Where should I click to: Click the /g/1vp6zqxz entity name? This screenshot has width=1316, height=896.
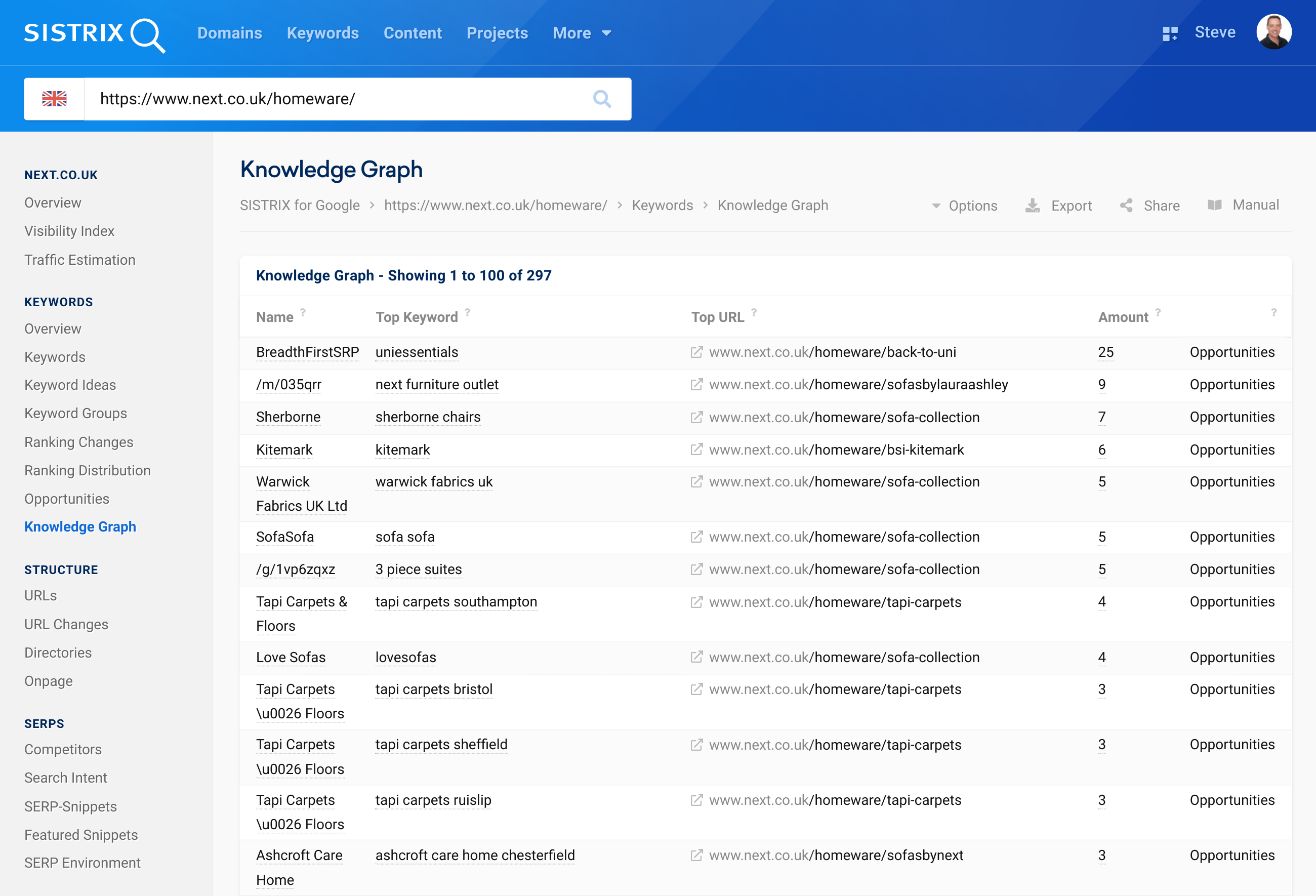tap(296, 569)
